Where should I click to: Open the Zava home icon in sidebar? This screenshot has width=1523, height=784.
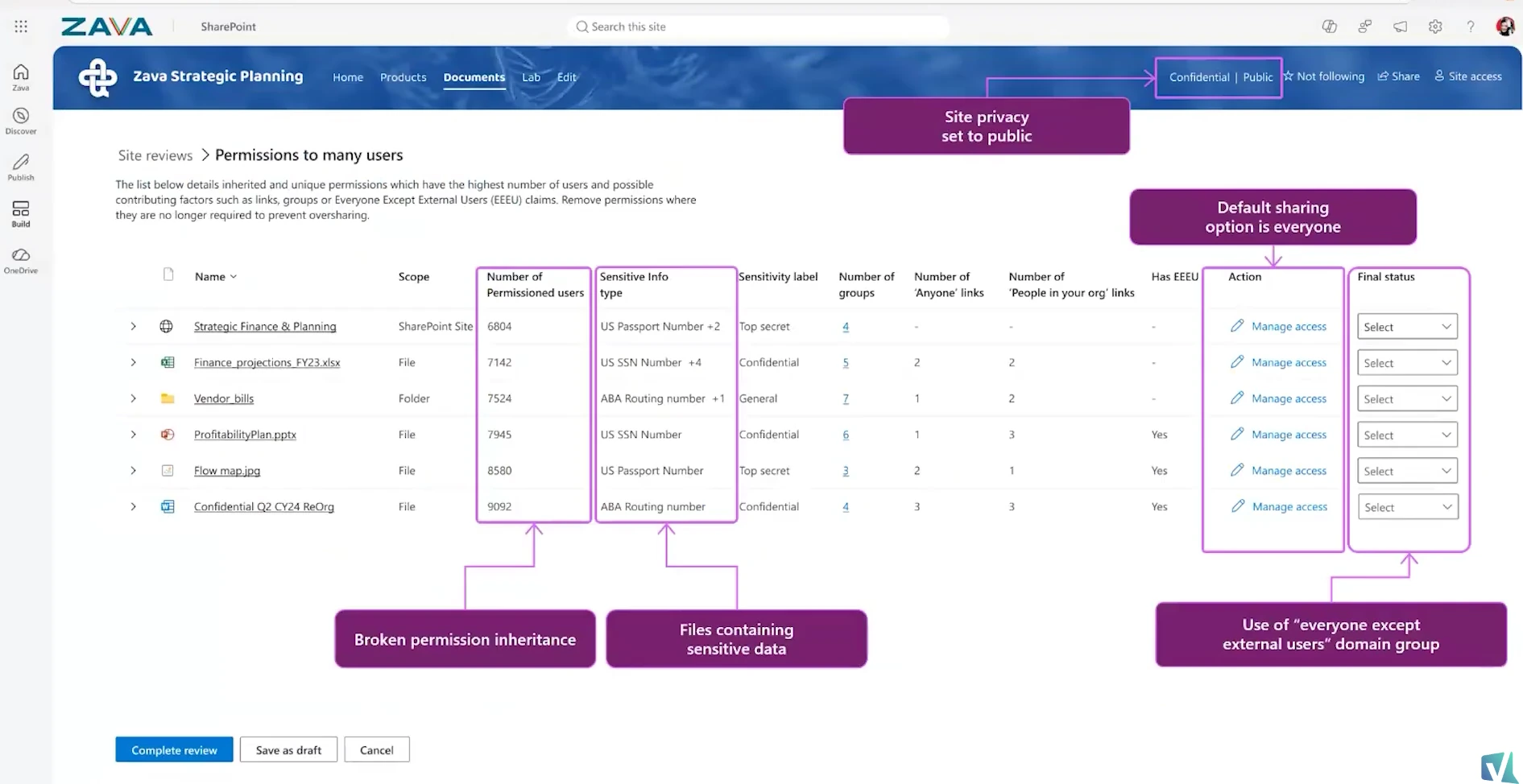(21, 76)
